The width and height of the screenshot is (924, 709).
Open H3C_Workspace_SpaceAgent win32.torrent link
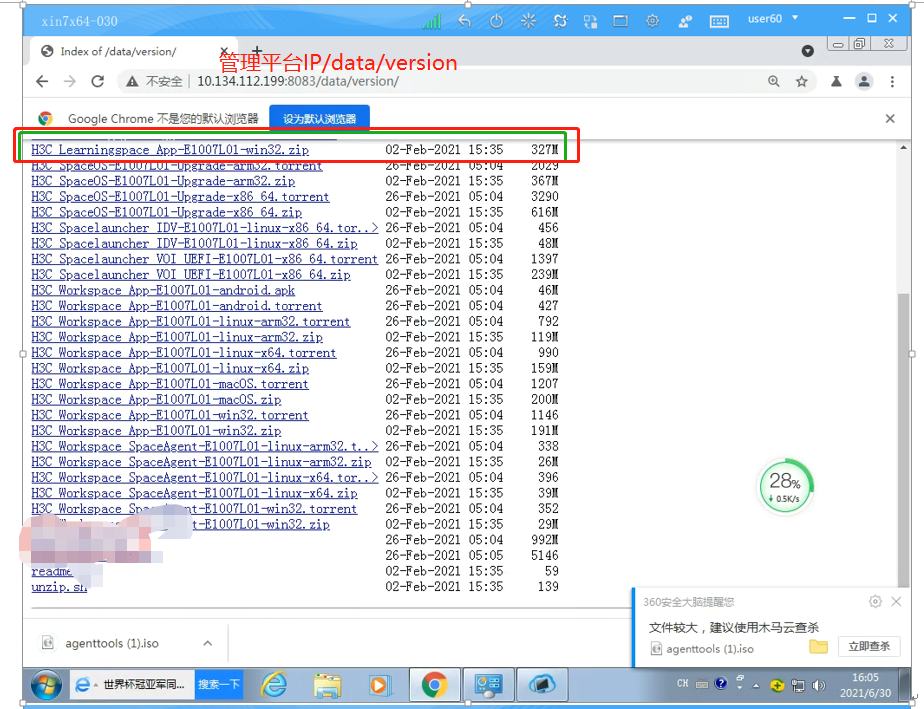[194, 509]
